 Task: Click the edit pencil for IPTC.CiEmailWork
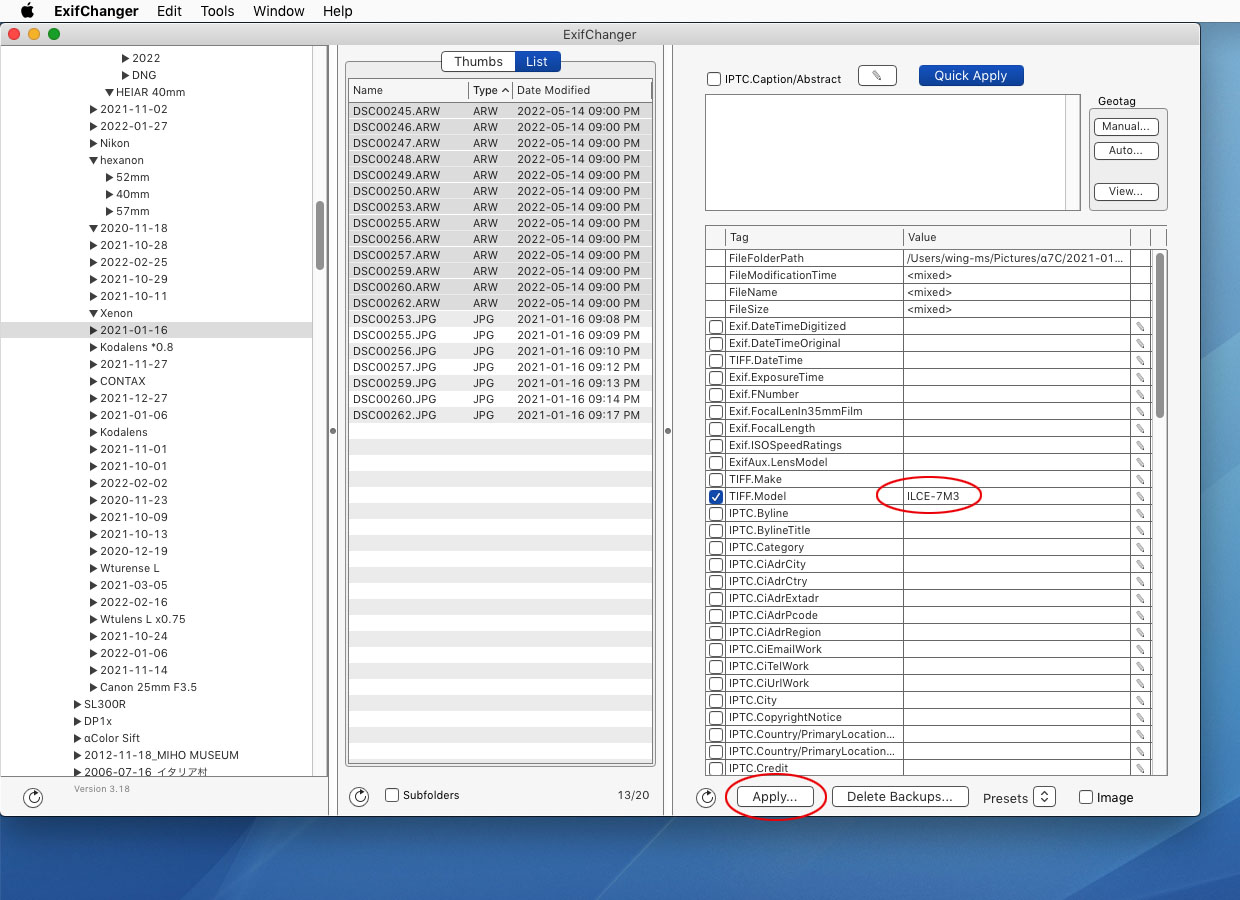tap(1140, 650)
